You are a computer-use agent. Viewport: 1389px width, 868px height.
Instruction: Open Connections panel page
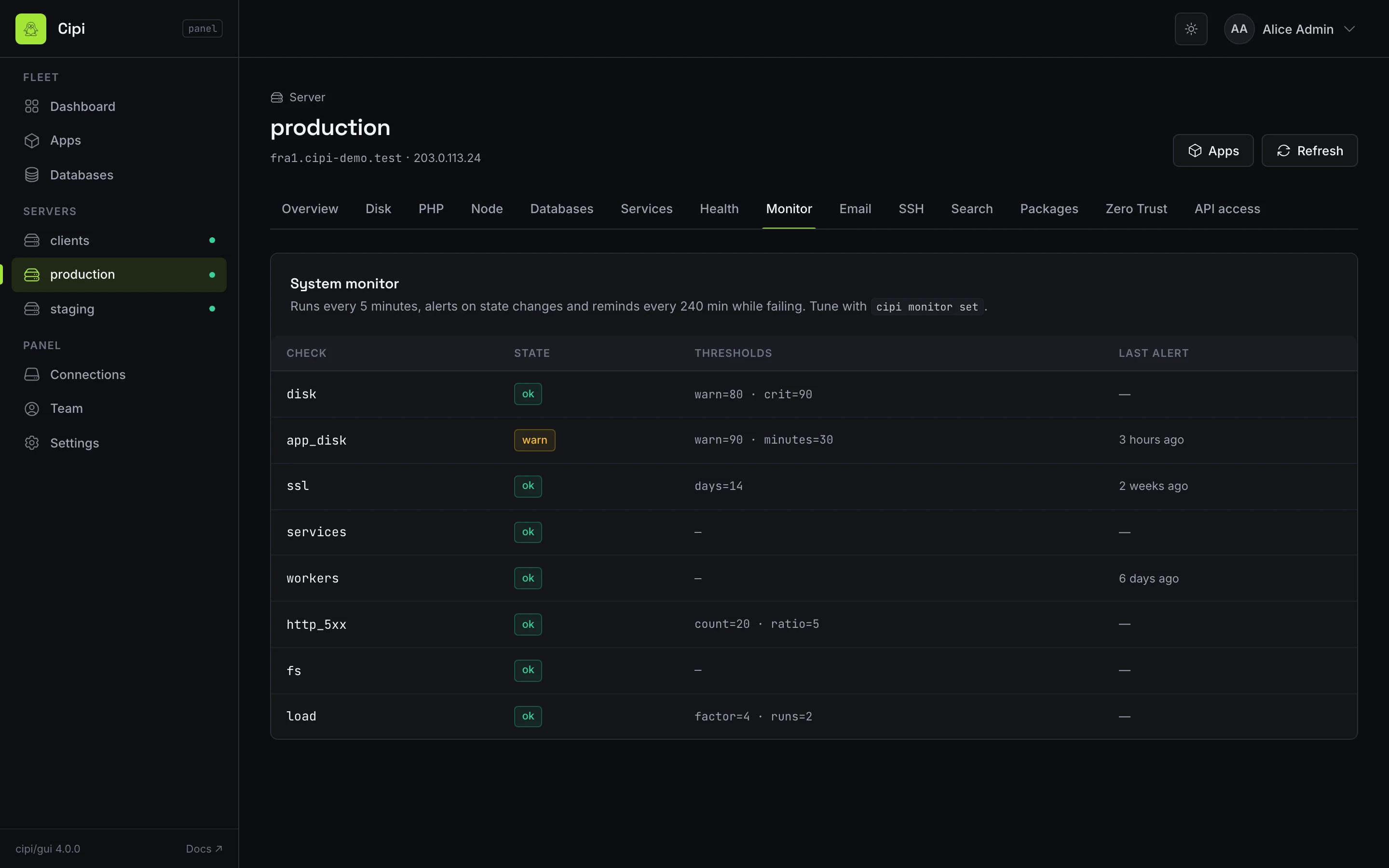pos(119,374)
